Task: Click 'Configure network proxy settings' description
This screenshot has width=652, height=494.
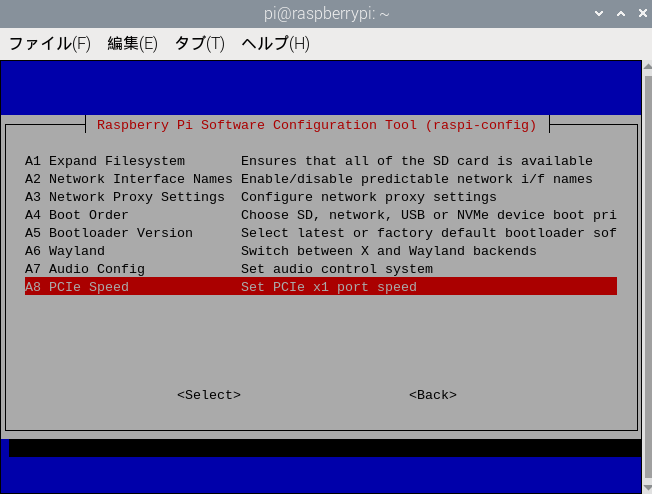Action: [x=369, y=197]
